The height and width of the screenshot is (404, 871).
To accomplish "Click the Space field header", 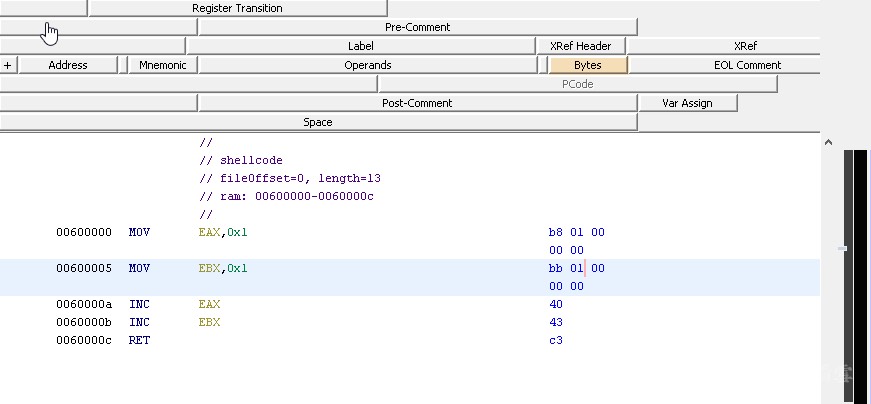I will click(x=318, y=122).
